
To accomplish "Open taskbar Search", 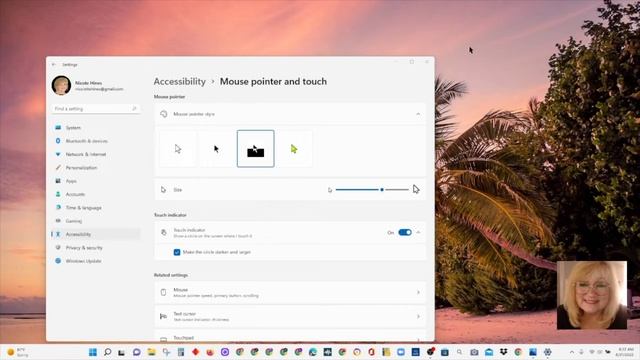I will click(x=107, y=352).
